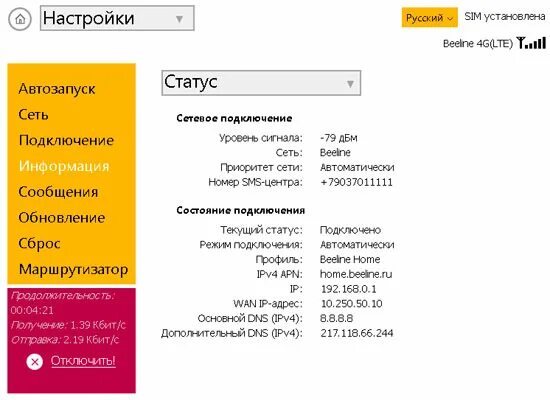The image size is (550, 400).
Task: Open Маршрутизатор settings
Action: point(73,269)
